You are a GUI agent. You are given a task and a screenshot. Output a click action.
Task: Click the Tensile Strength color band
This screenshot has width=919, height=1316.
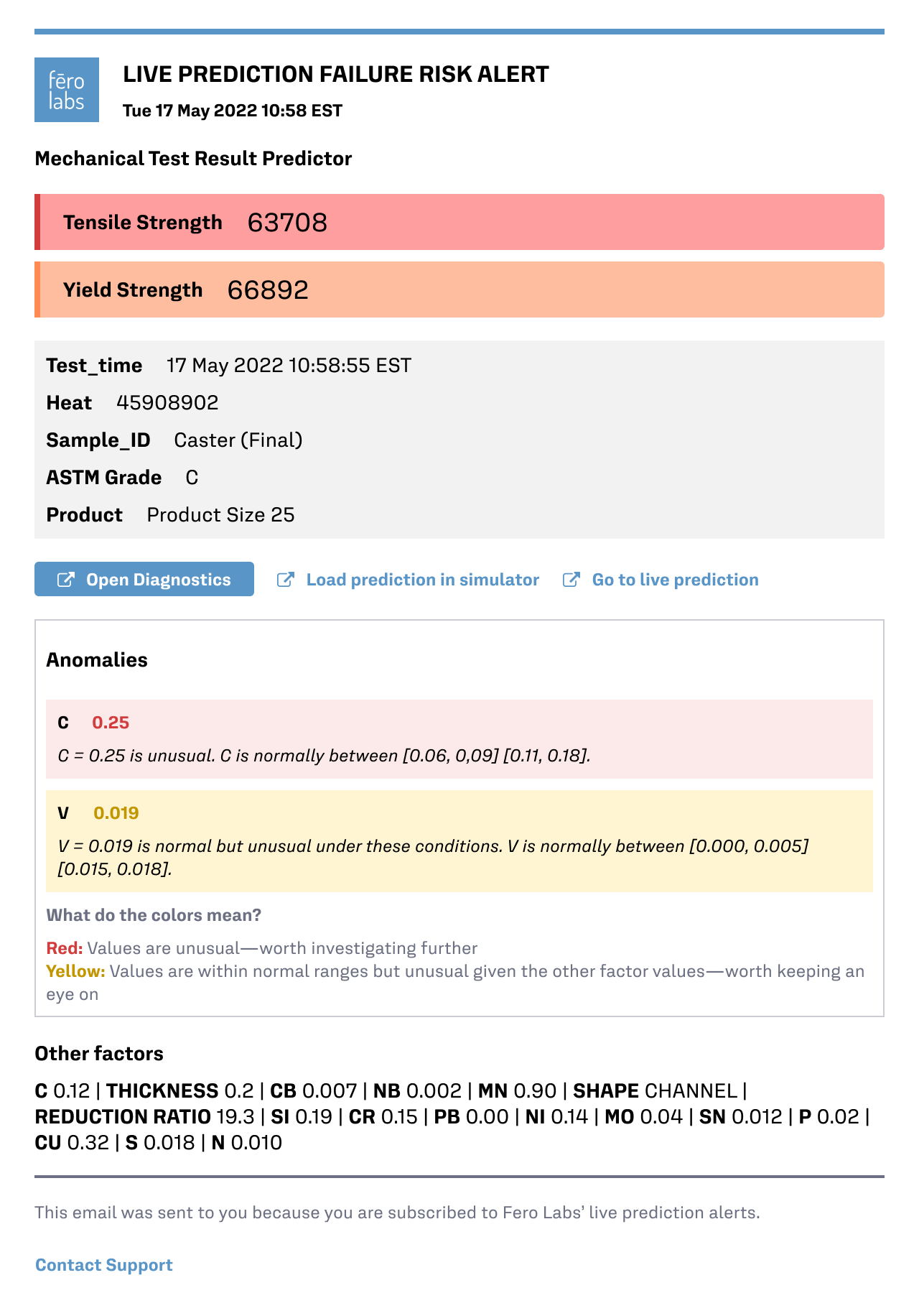pos(38,222)
